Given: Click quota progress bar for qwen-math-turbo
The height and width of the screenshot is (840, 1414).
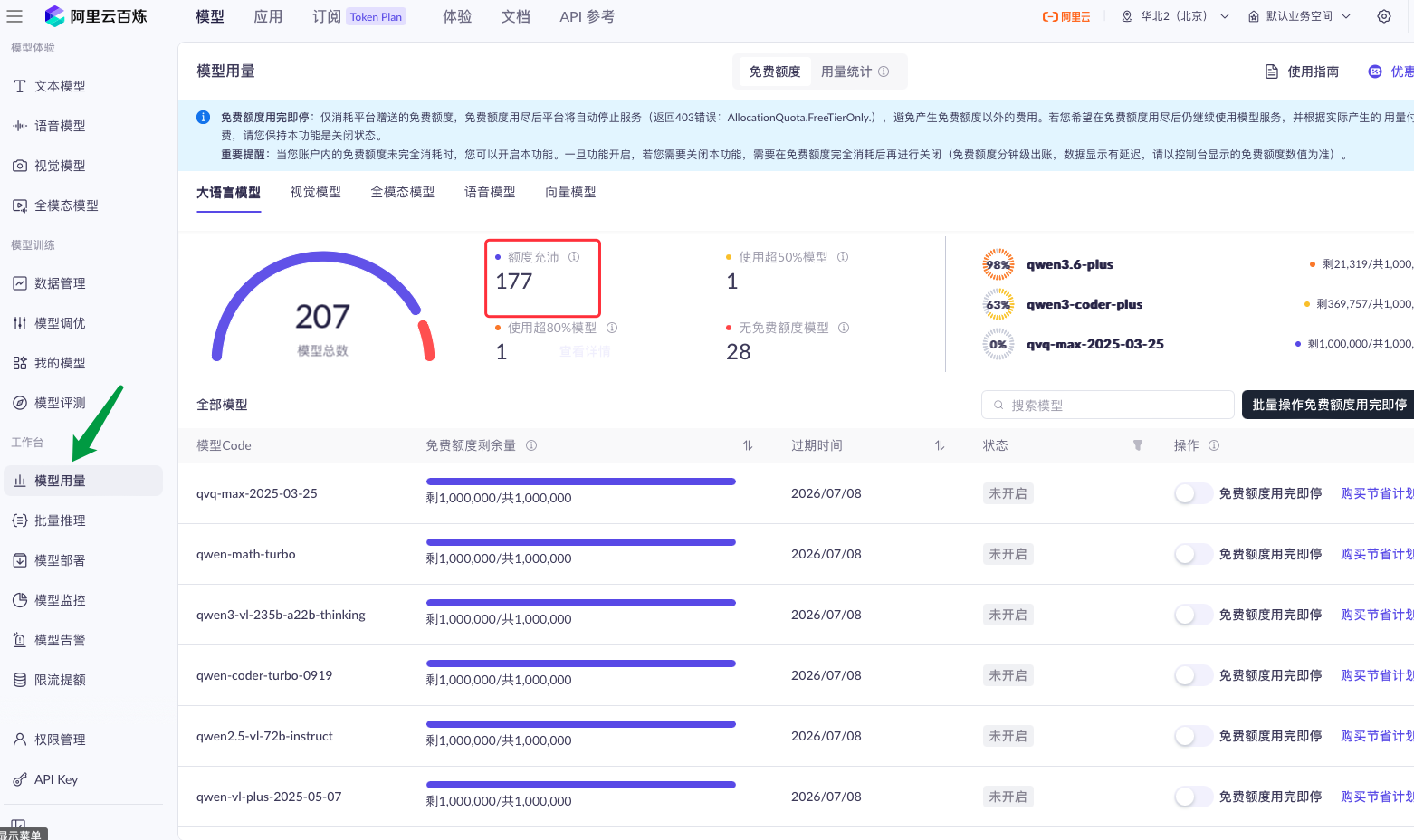Looking at the screenshot, I should 581,542.
